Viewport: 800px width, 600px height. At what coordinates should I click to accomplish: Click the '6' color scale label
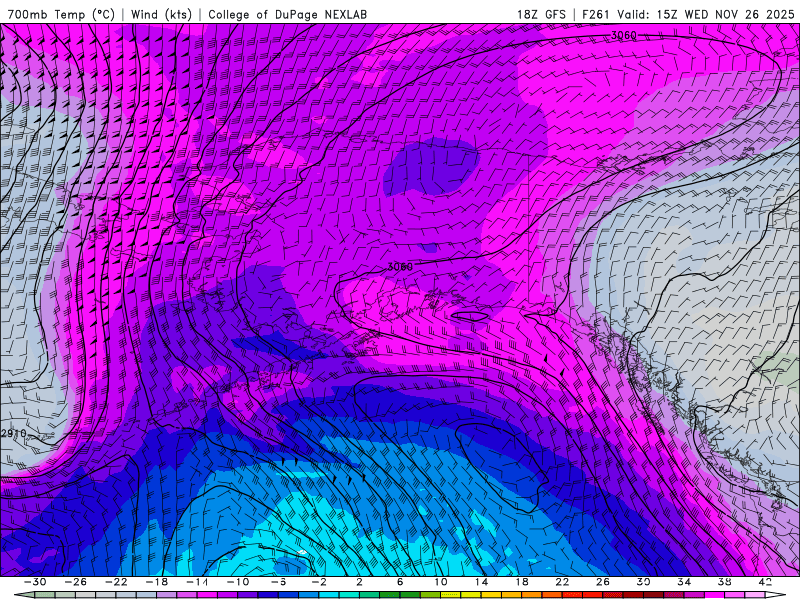point(400,582)
